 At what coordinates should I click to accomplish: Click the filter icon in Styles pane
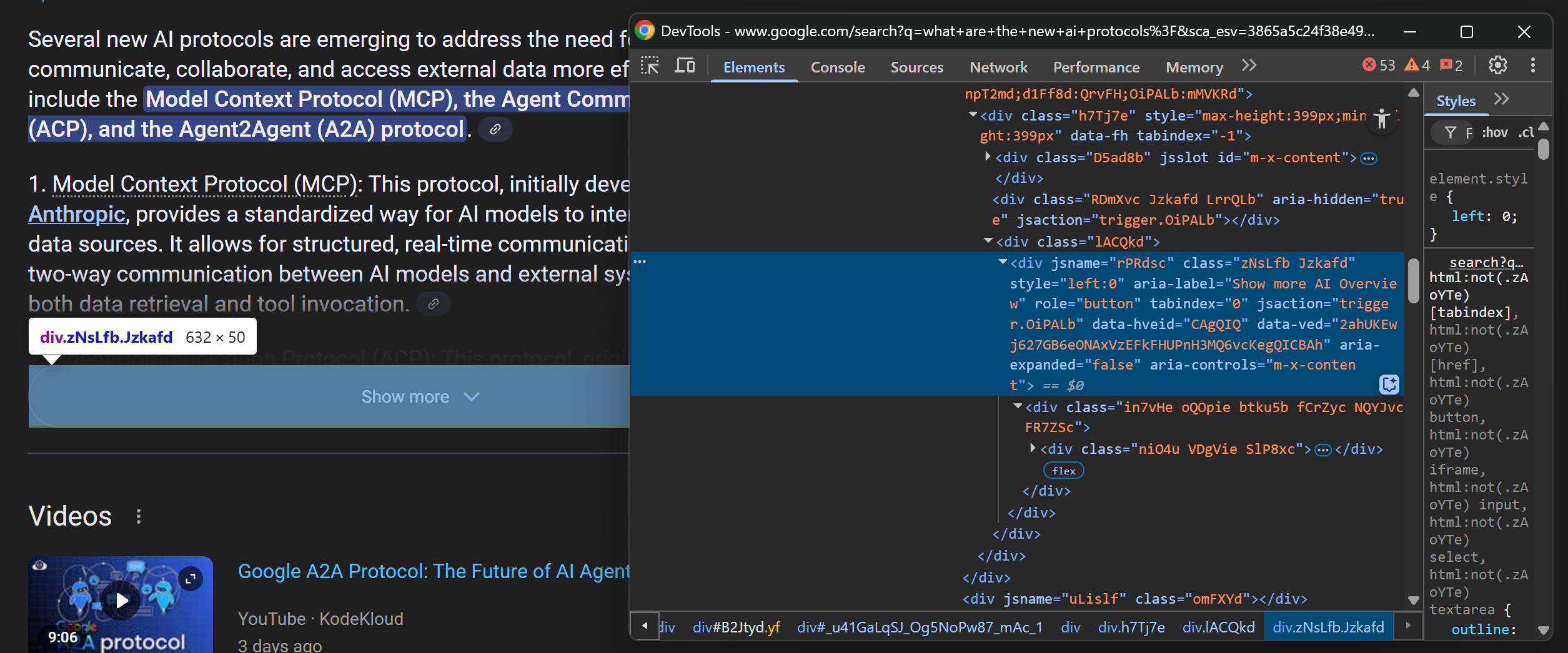1451,132
